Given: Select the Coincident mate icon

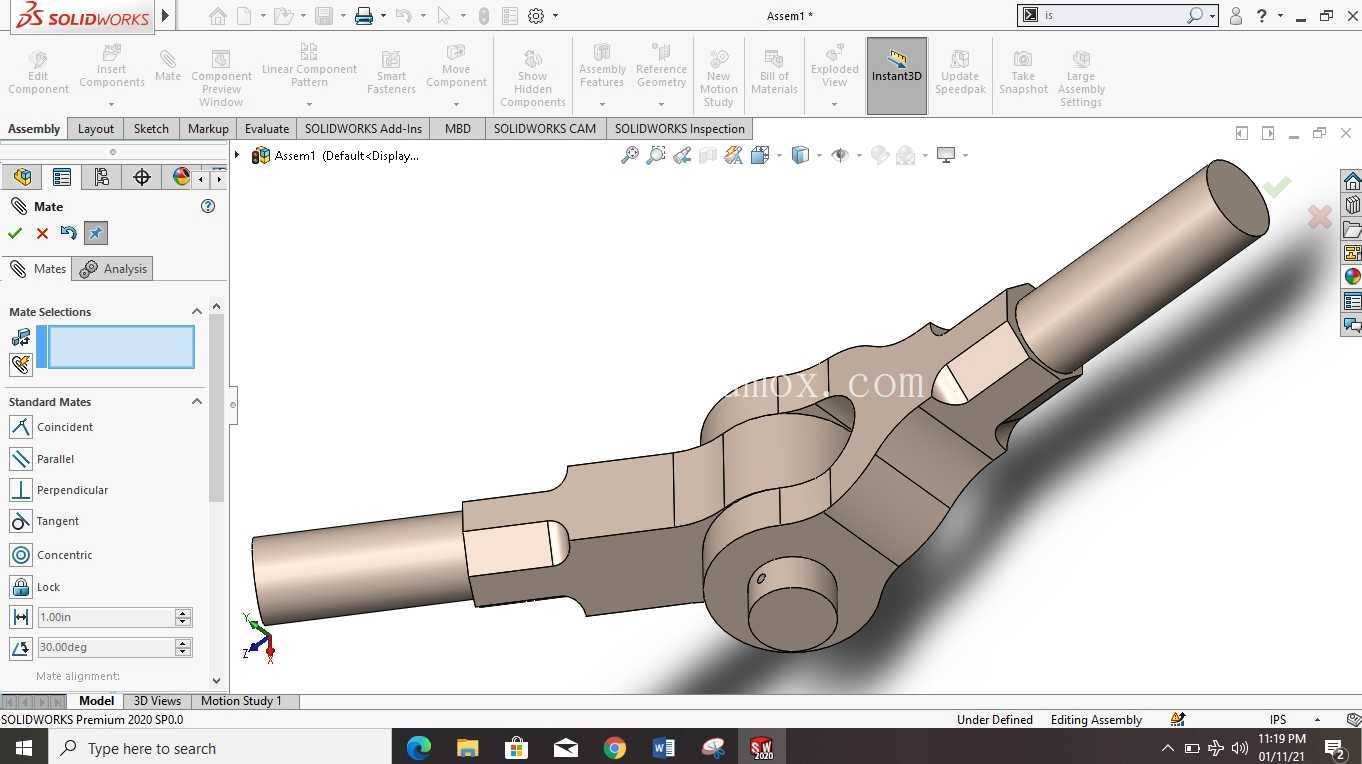Looking at the screenshot, I should pyautogui.click(x=21, y=427).
